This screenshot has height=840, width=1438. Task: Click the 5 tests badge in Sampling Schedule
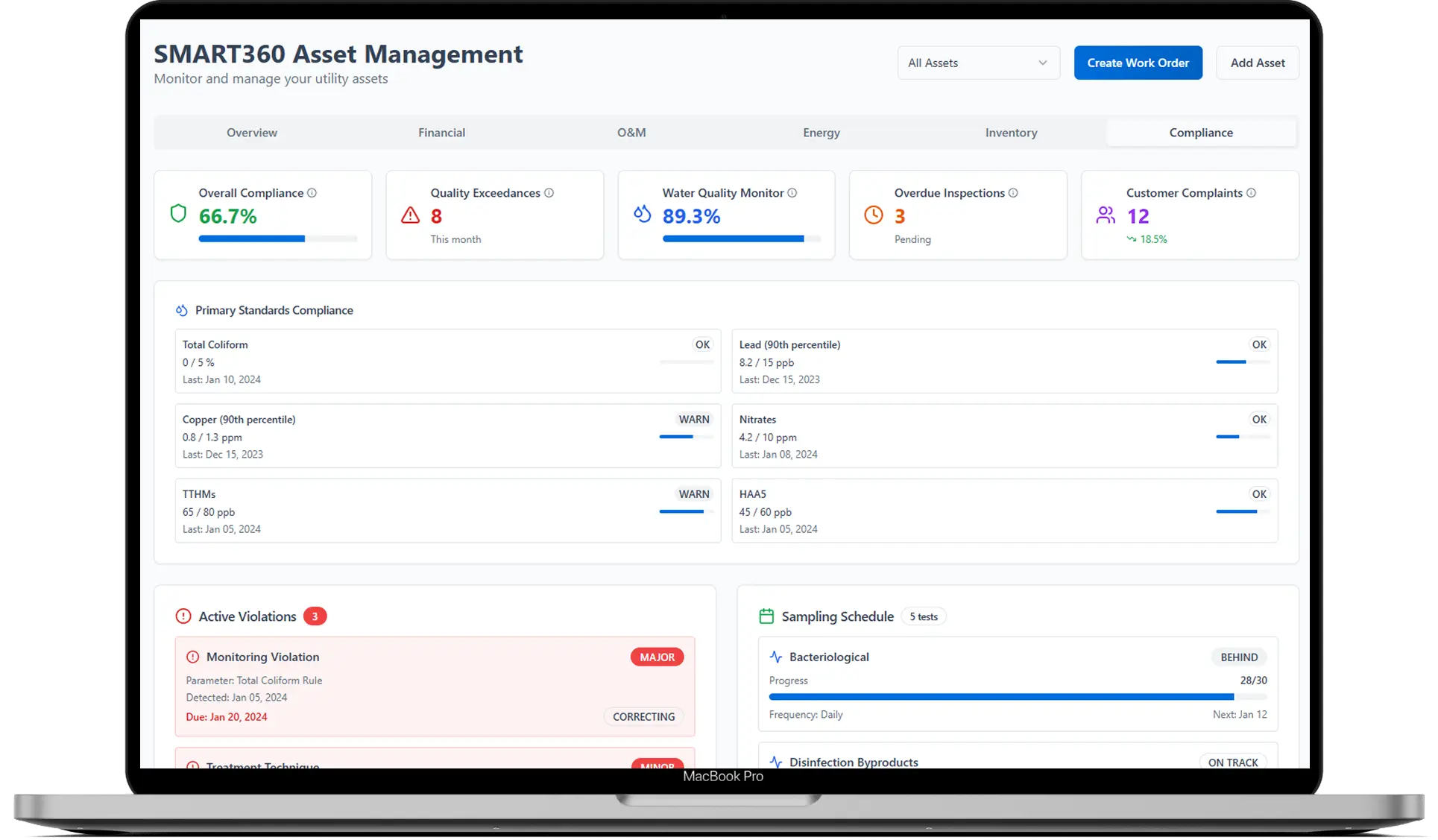click(x=923, y=616)
